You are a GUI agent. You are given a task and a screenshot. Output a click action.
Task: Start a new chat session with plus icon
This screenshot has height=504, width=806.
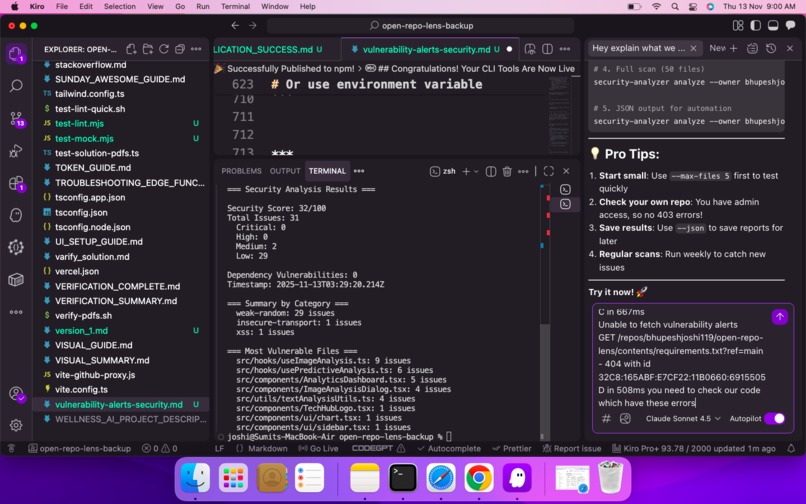point(734,48)
